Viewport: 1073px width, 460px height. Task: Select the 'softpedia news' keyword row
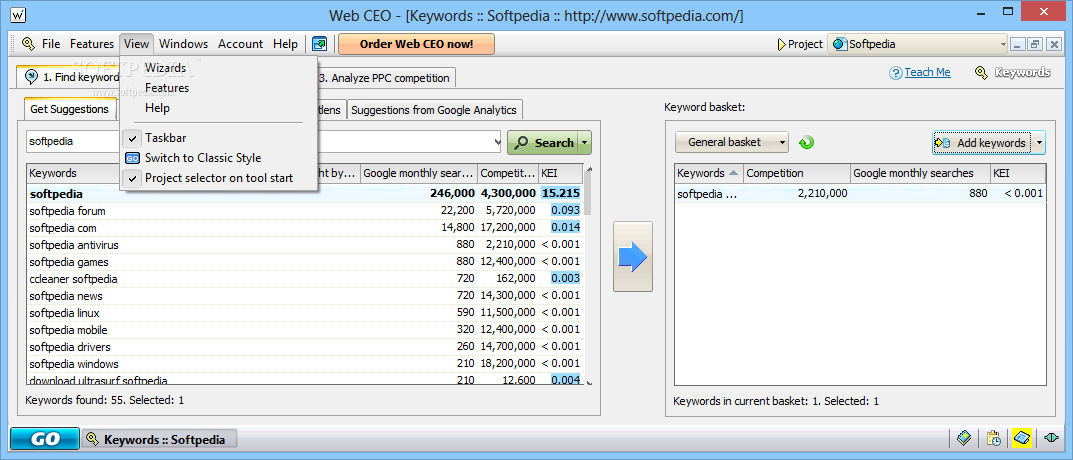click(x=305, y=296)
